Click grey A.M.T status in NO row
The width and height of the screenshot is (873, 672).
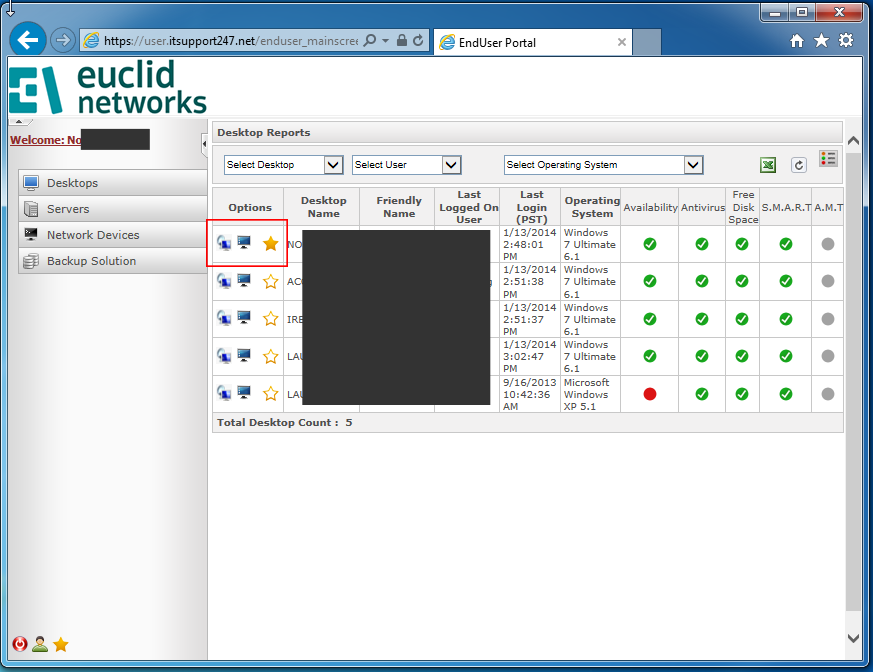pyautogui.click(x=828, y=244)
